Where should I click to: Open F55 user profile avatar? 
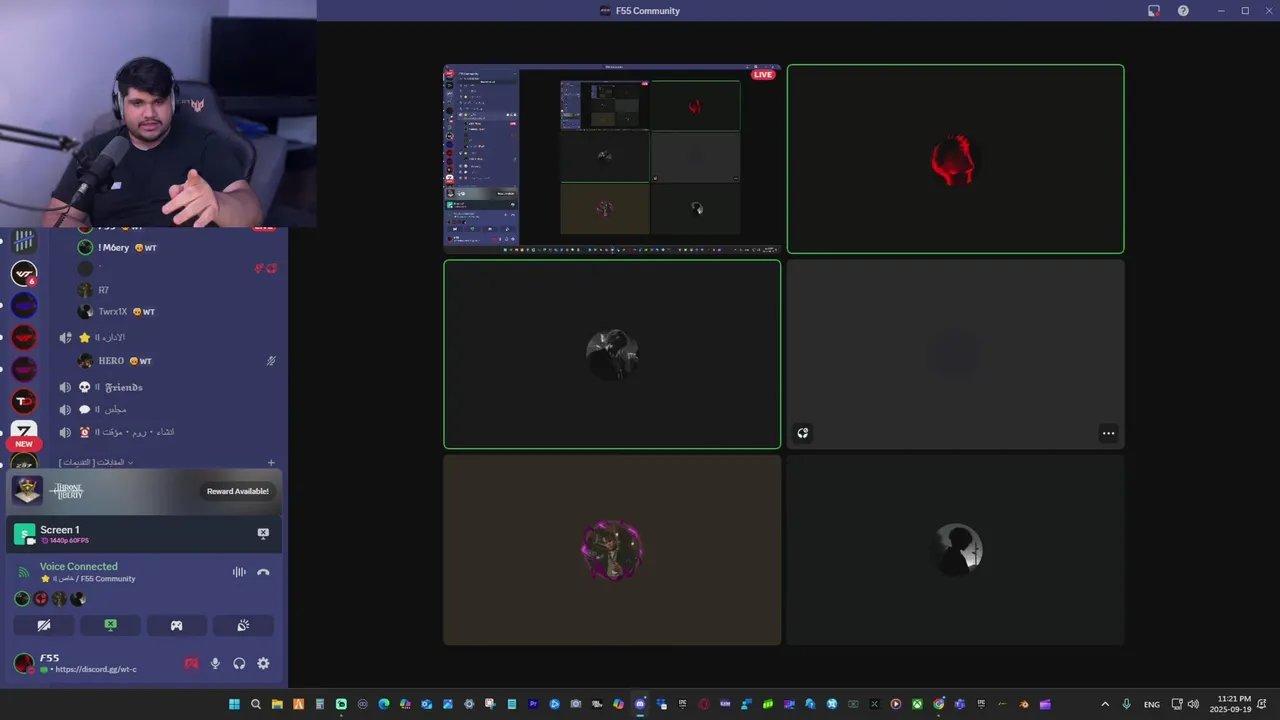(23, 663)
